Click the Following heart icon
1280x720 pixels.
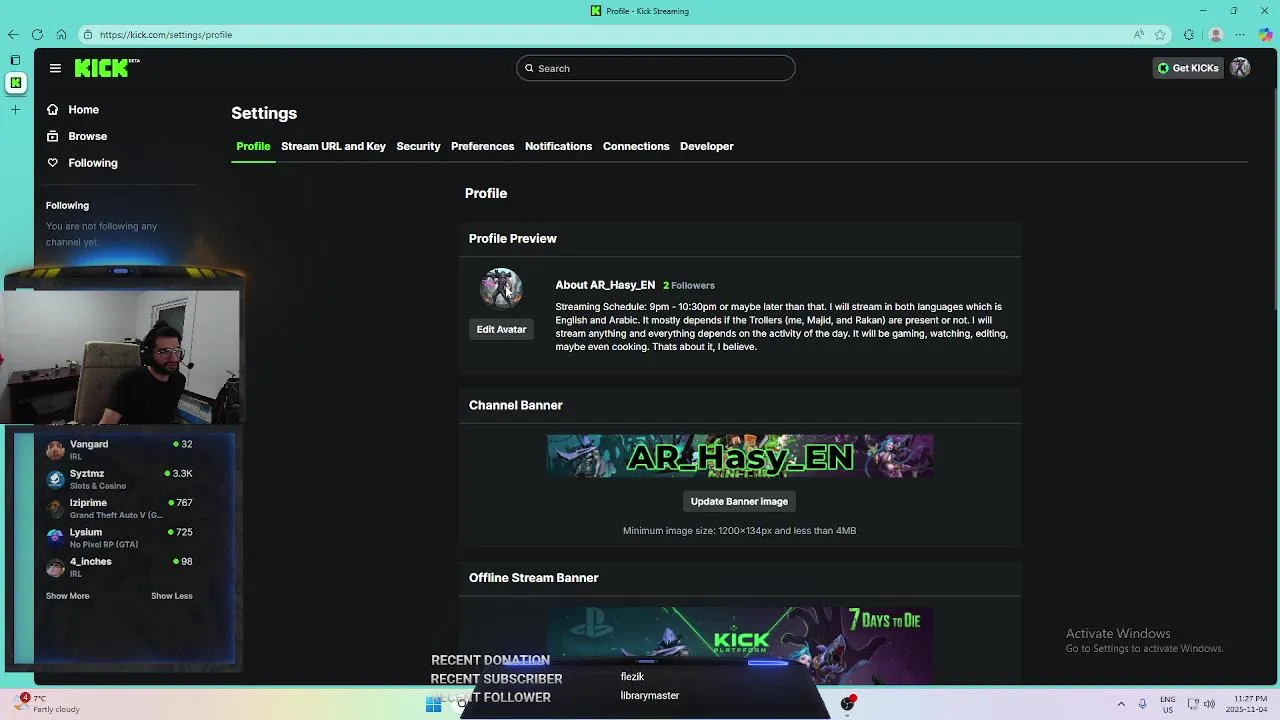pyautogui.click(x=52, y=163)
